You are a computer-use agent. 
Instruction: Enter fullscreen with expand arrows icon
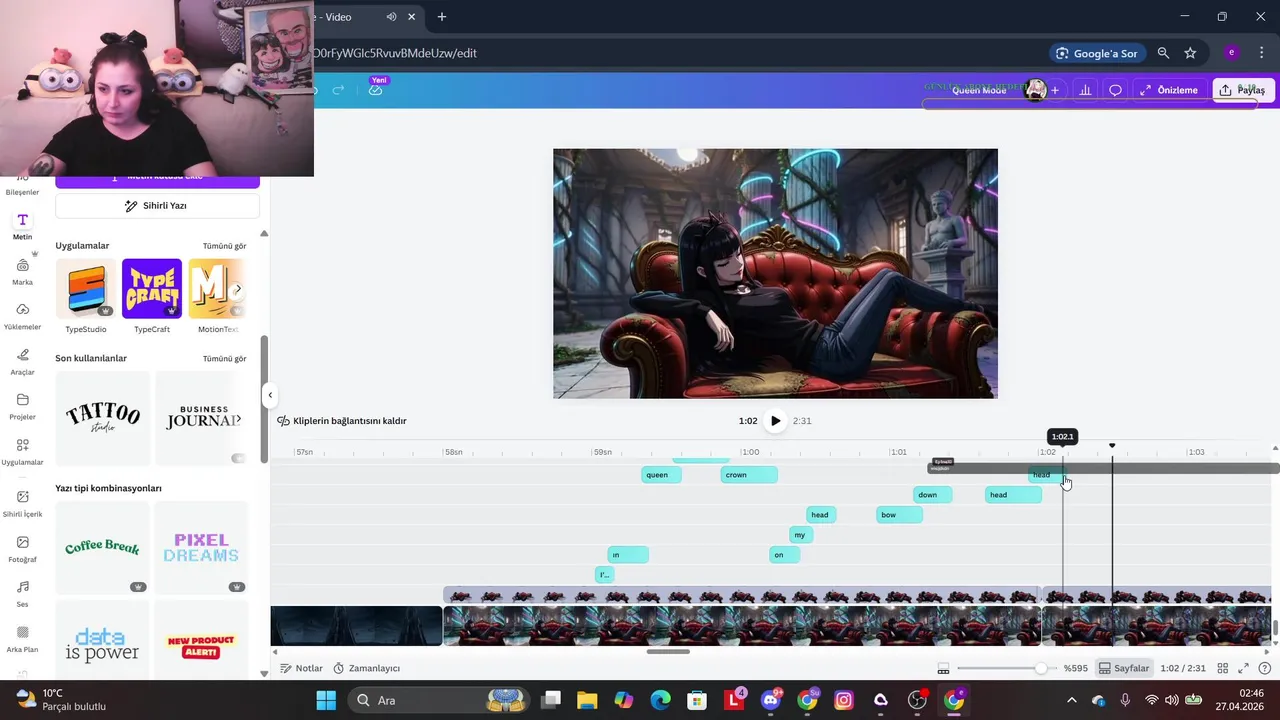(x=1244, y=668)
